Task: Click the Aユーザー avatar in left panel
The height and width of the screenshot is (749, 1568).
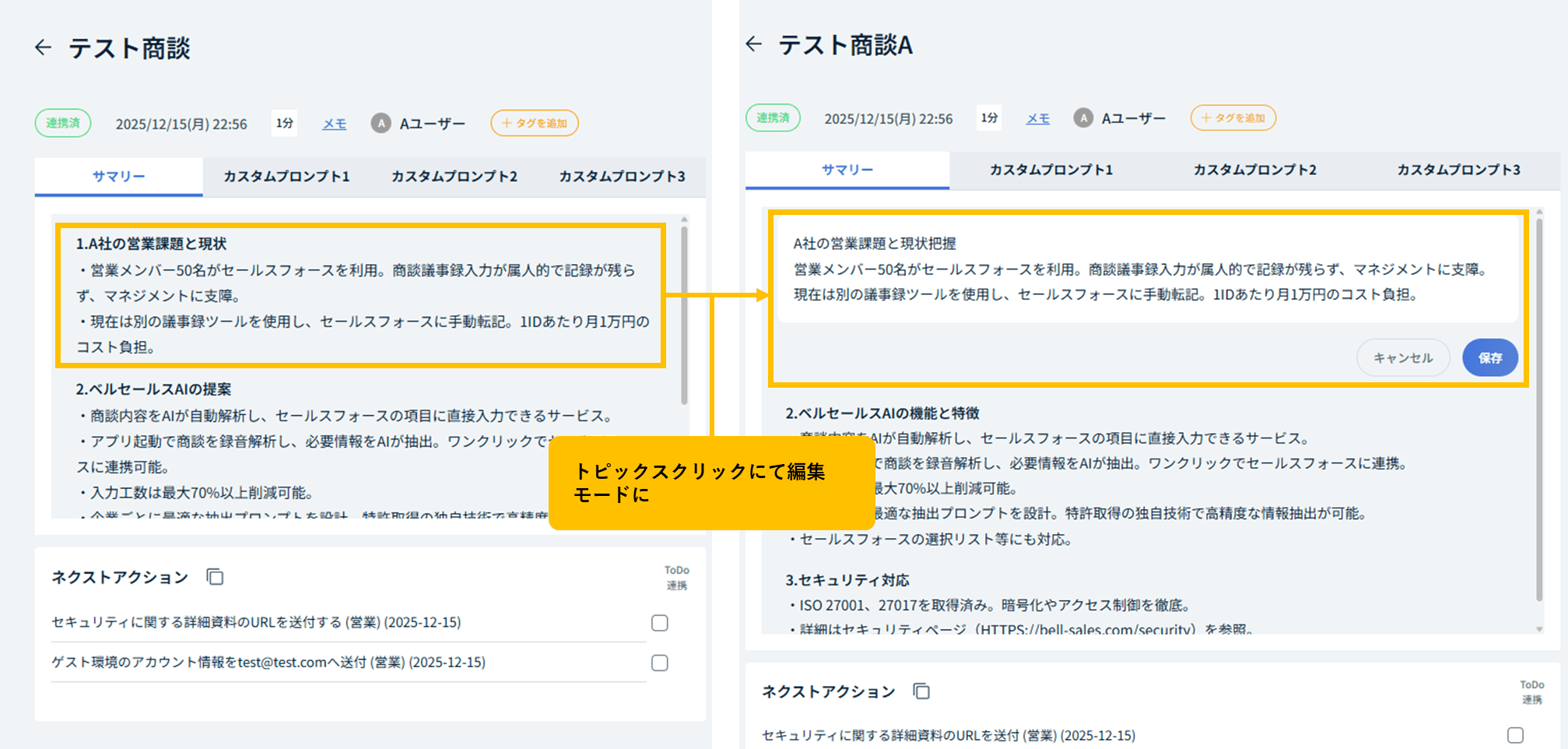Action: click(x=381, y=123)
